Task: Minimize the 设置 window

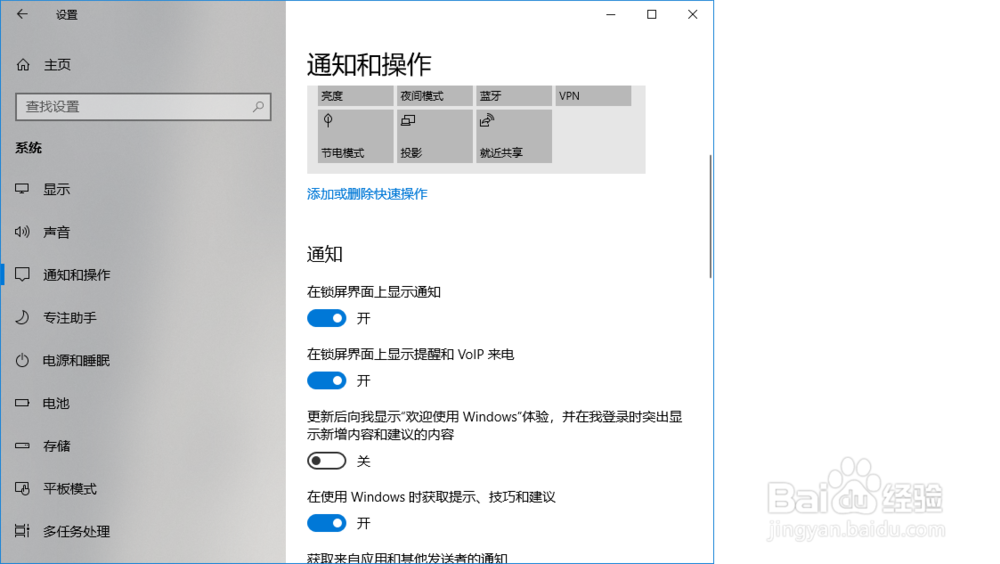Action: [x=611, y=14]
